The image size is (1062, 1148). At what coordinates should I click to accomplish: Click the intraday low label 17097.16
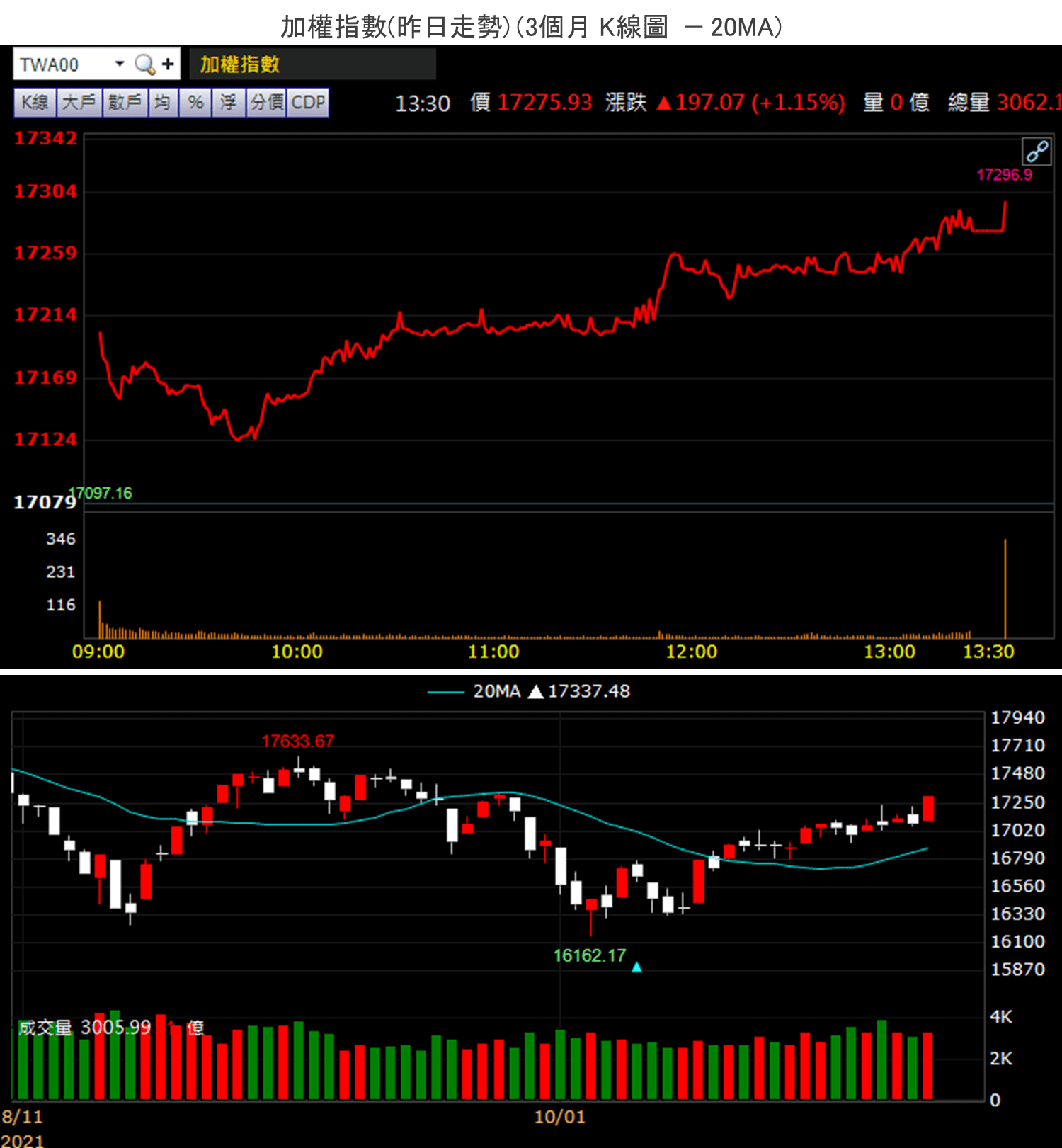coord(101,493)
